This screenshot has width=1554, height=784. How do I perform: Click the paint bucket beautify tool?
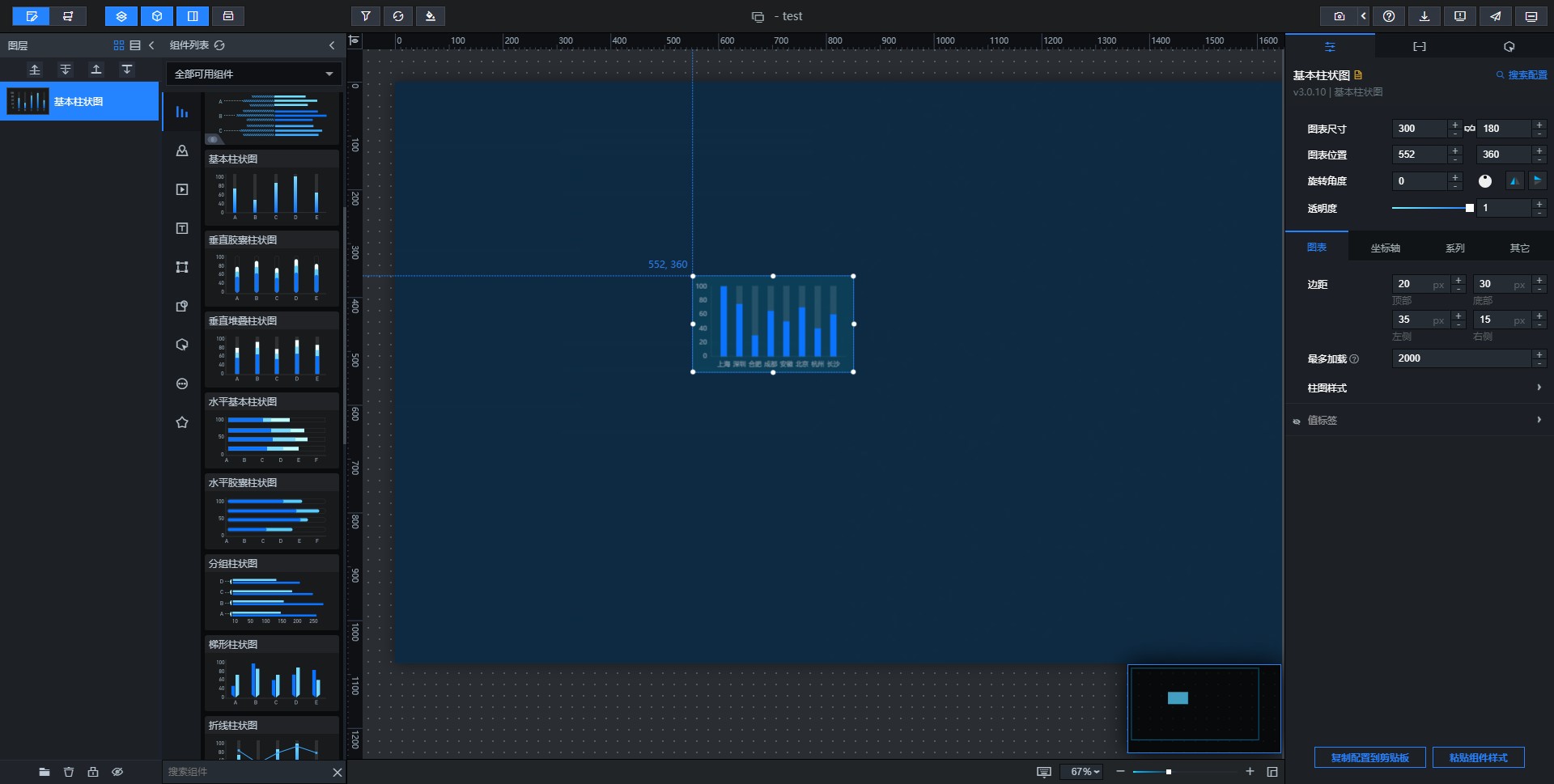click(430, 16)
